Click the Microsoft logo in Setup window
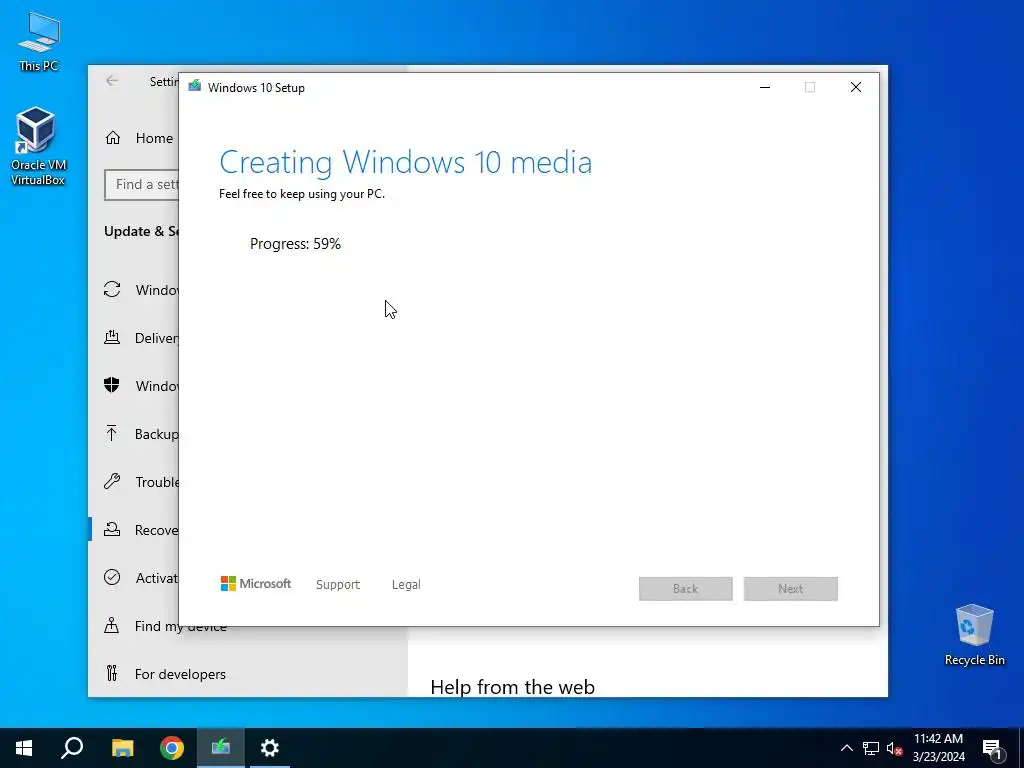 pos(256,584)
